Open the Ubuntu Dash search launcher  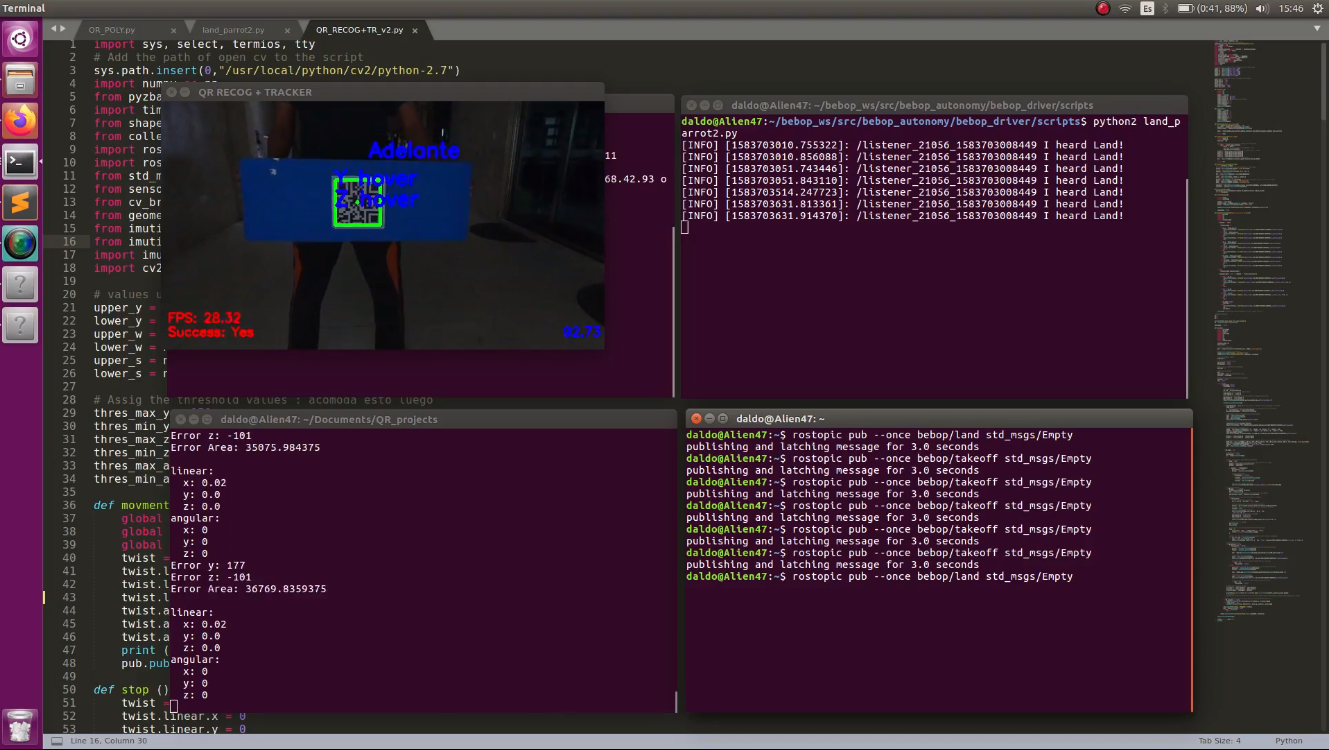[x=21, y=39]
